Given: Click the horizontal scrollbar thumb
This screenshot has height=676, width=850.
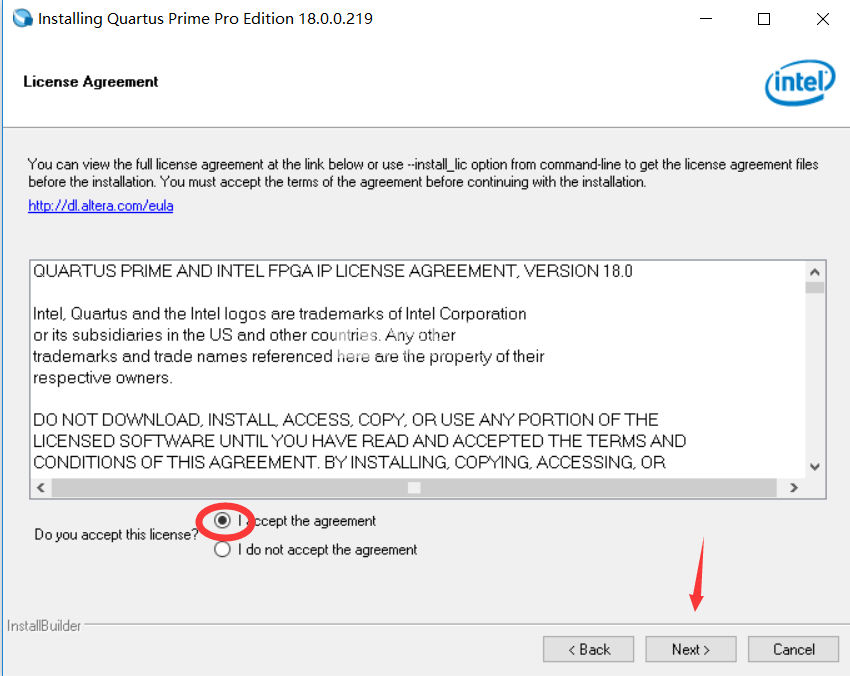Looking at the screenshot, I should (x=414, y=487).
